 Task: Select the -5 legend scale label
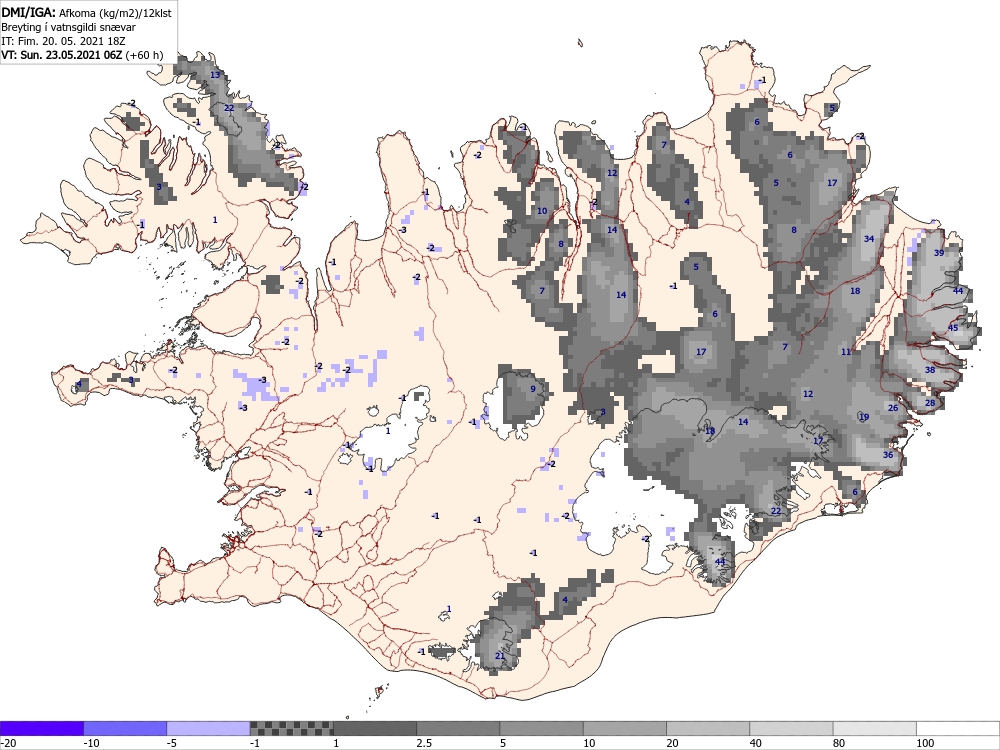click(173, 743)
